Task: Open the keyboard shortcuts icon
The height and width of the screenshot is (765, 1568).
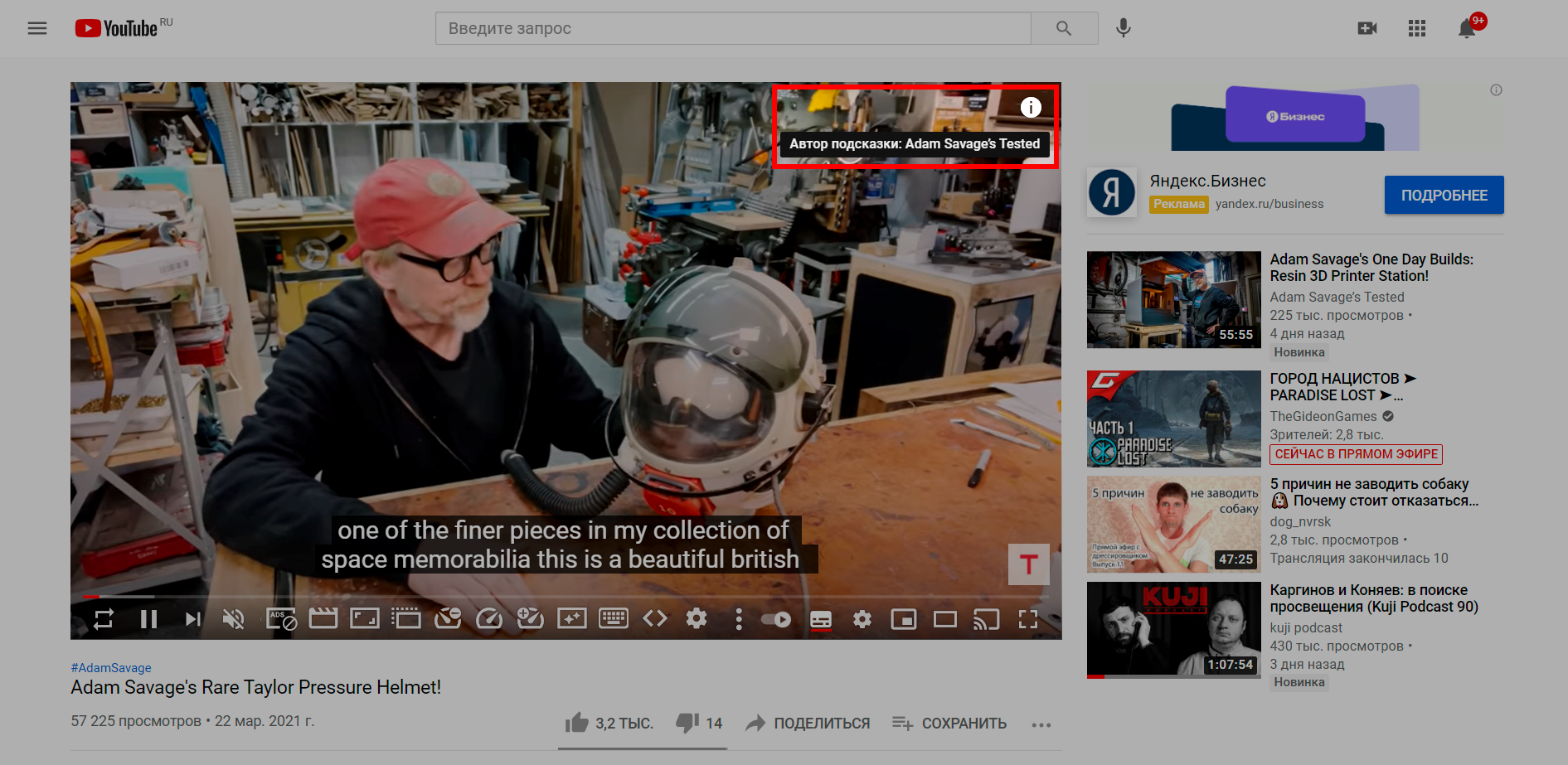Action: pyautogui.click(x=614, y=618)
